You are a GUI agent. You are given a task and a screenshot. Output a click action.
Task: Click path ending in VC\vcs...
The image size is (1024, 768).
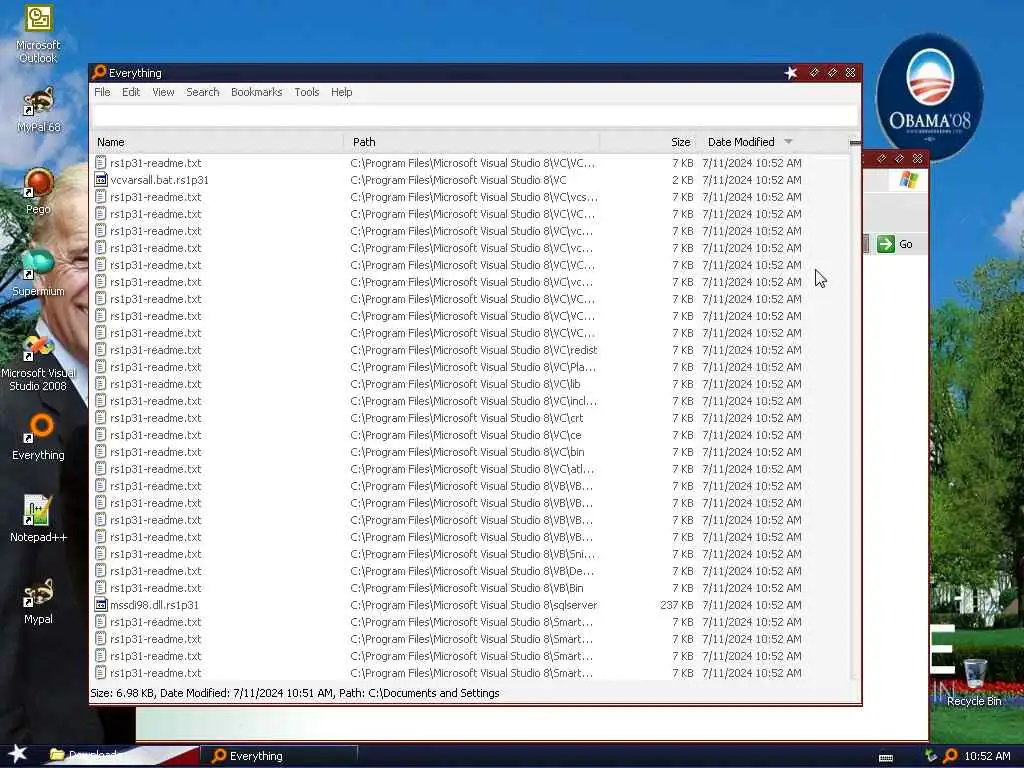(x=473, y=197)
